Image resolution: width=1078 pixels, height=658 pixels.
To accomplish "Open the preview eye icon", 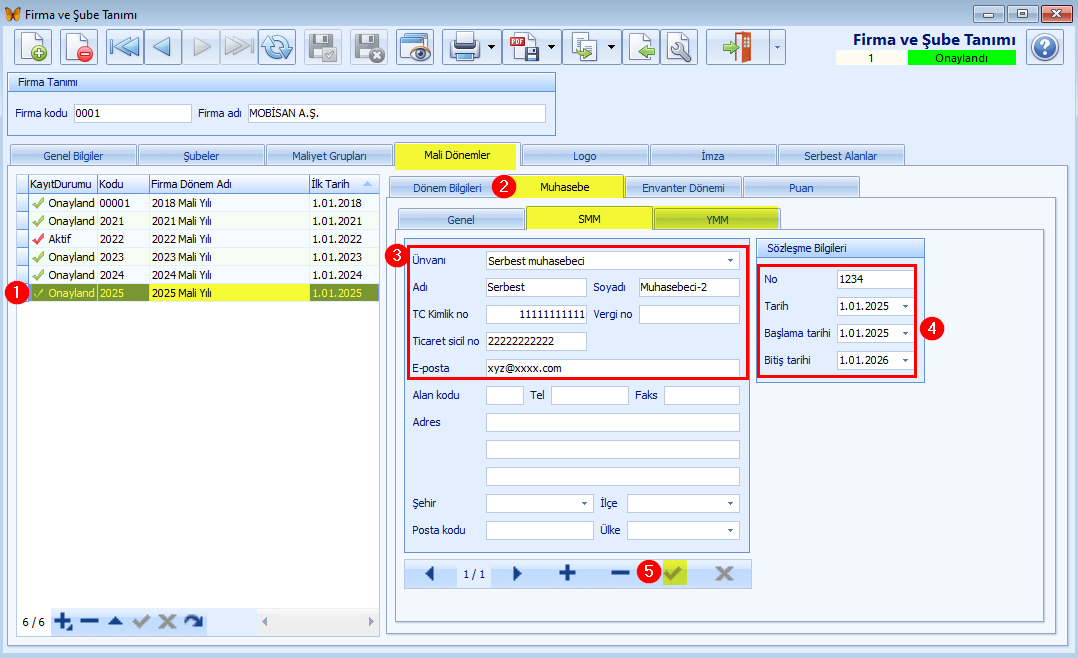I will coord(415,47).
